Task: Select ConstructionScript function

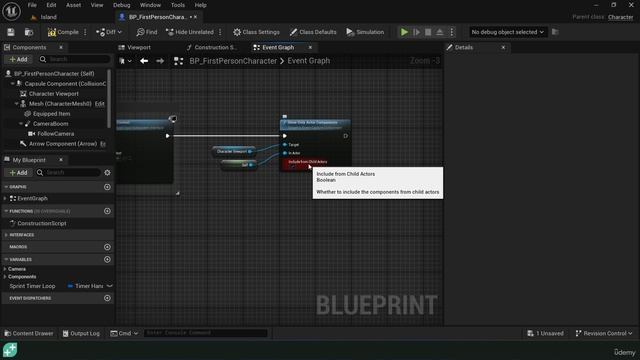Action: [42, 223]
